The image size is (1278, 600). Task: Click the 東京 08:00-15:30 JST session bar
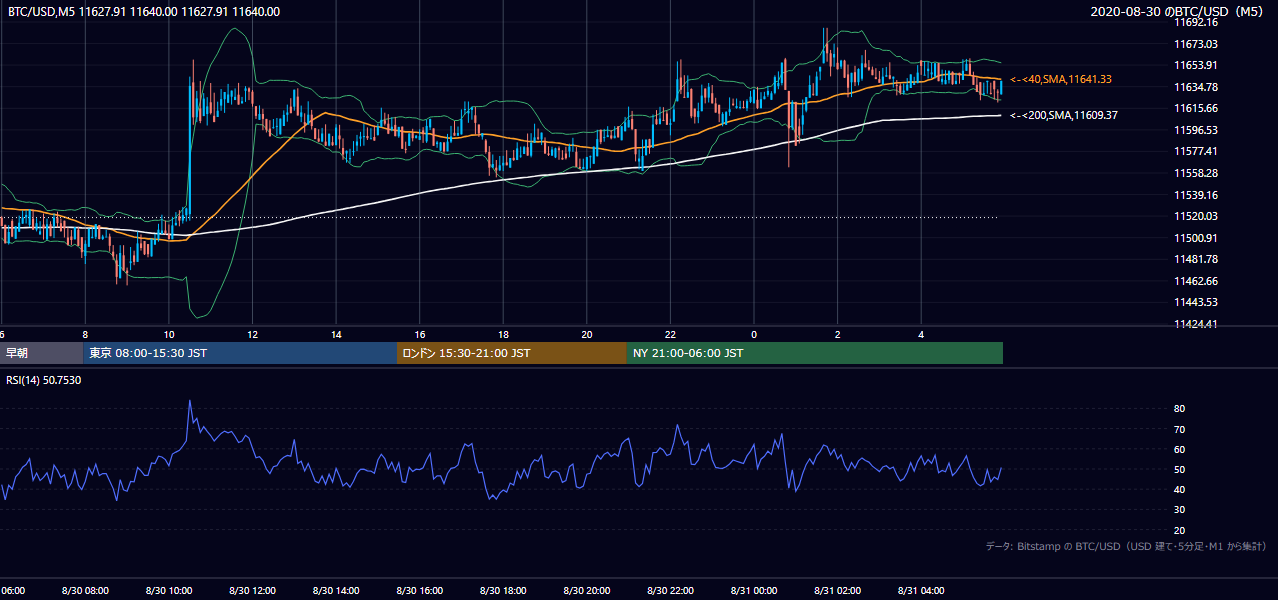point(240,353)
